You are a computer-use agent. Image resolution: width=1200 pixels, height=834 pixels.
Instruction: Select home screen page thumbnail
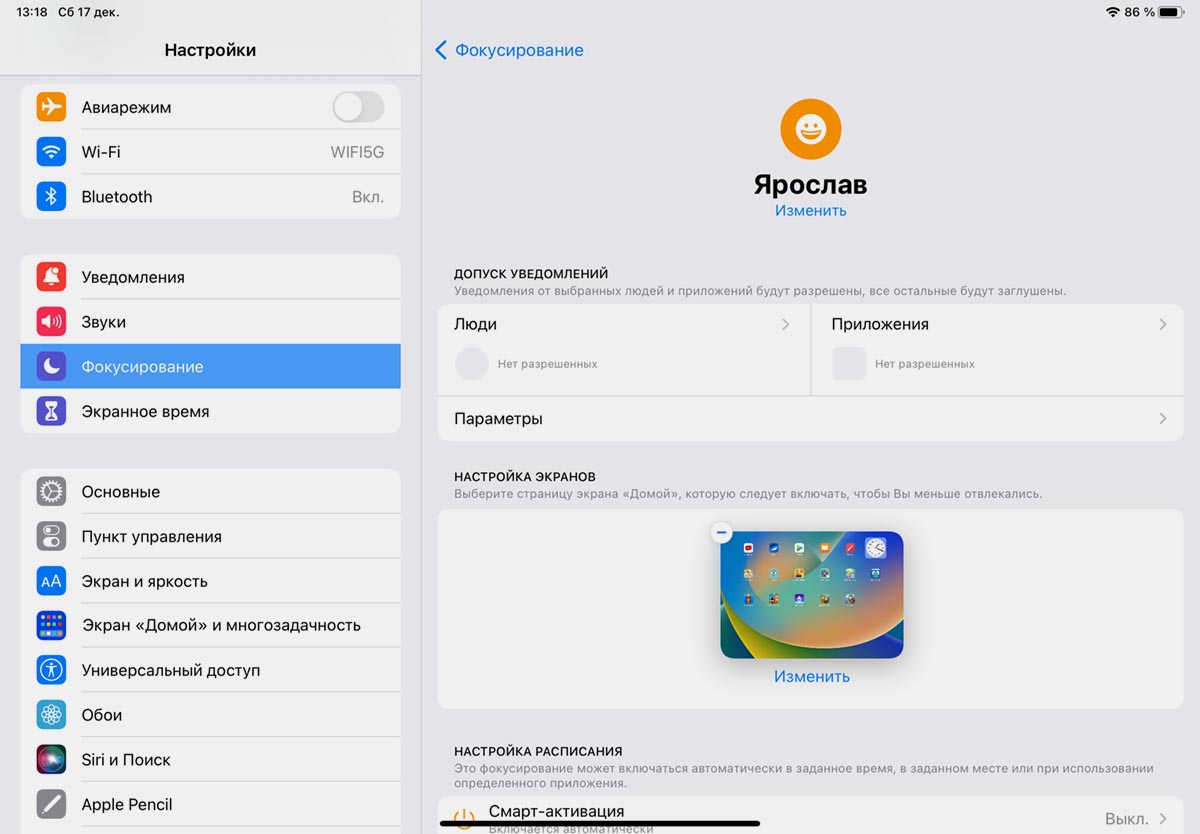(x=811, y=594)
